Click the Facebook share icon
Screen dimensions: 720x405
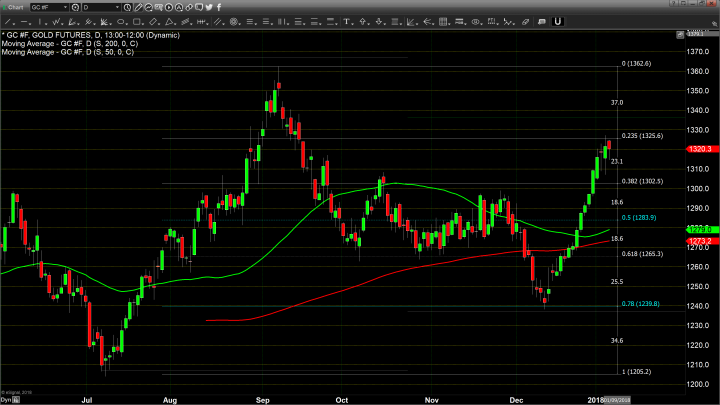(218, 7)
